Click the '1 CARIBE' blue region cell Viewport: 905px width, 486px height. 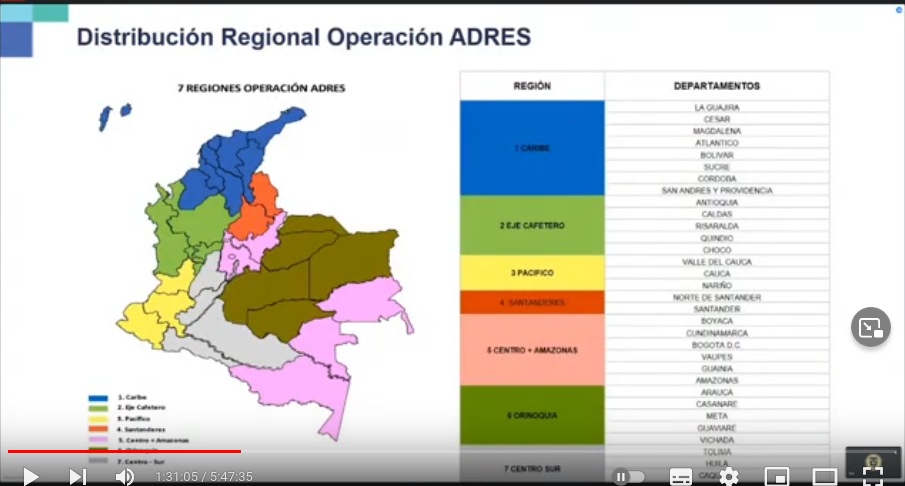pos(532,148)
